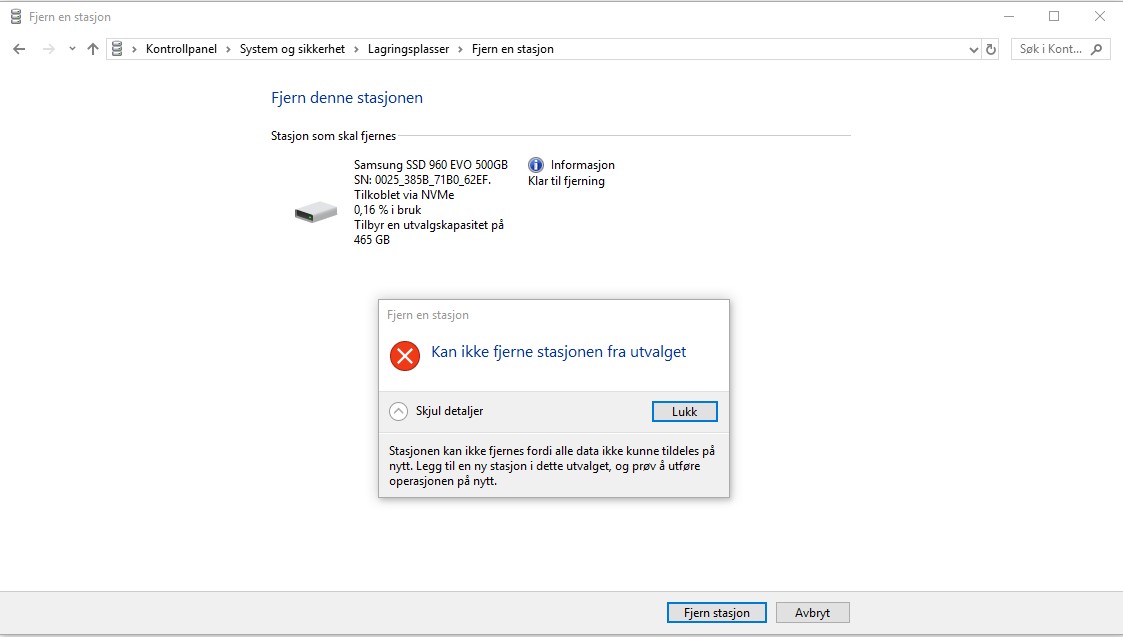Refresh the page with refresh icon
Image resolution: width=1123 pixels, height=637 pixels.
pos(991,49)
